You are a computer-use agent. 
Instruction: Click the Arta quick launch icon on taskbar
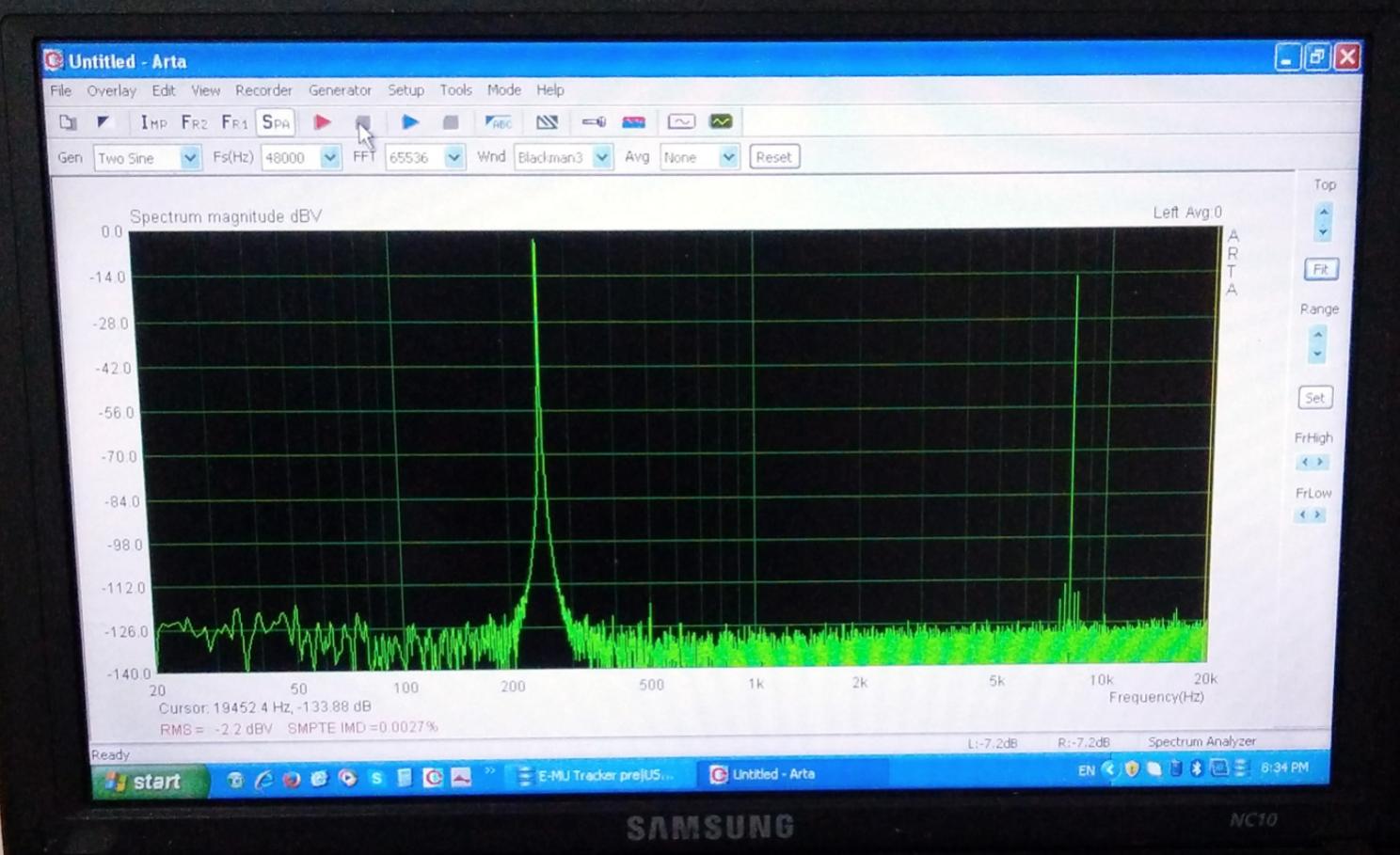433,778
